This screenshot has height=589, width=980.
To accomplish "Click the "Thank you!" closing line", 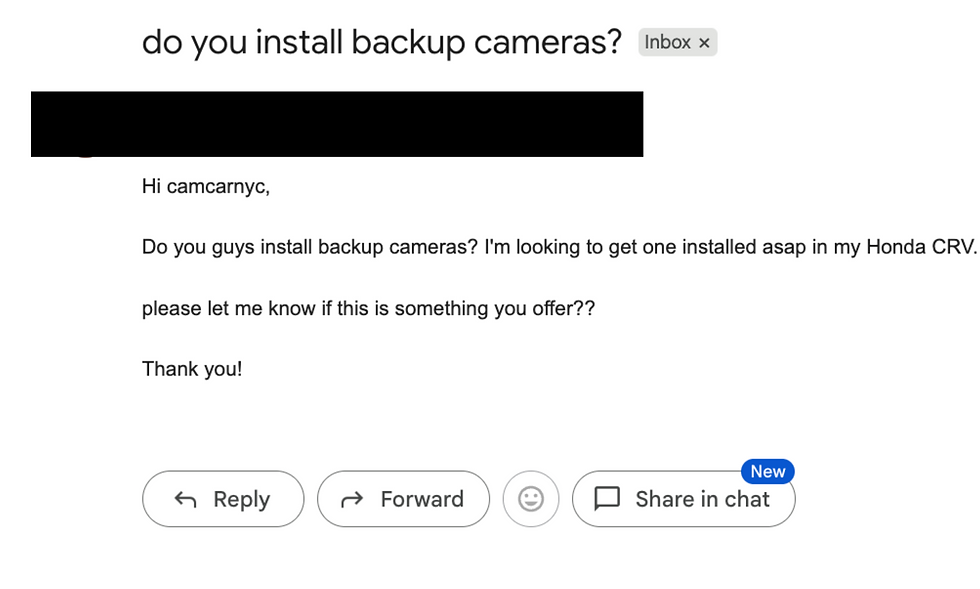I will [192, 369].
